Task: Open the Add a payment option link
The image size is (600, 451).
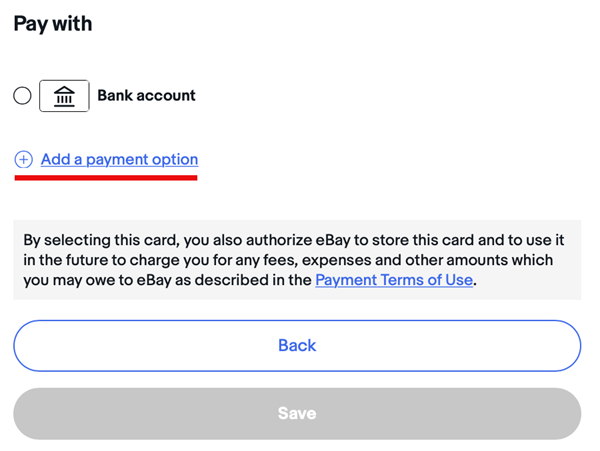Action: 119,160
